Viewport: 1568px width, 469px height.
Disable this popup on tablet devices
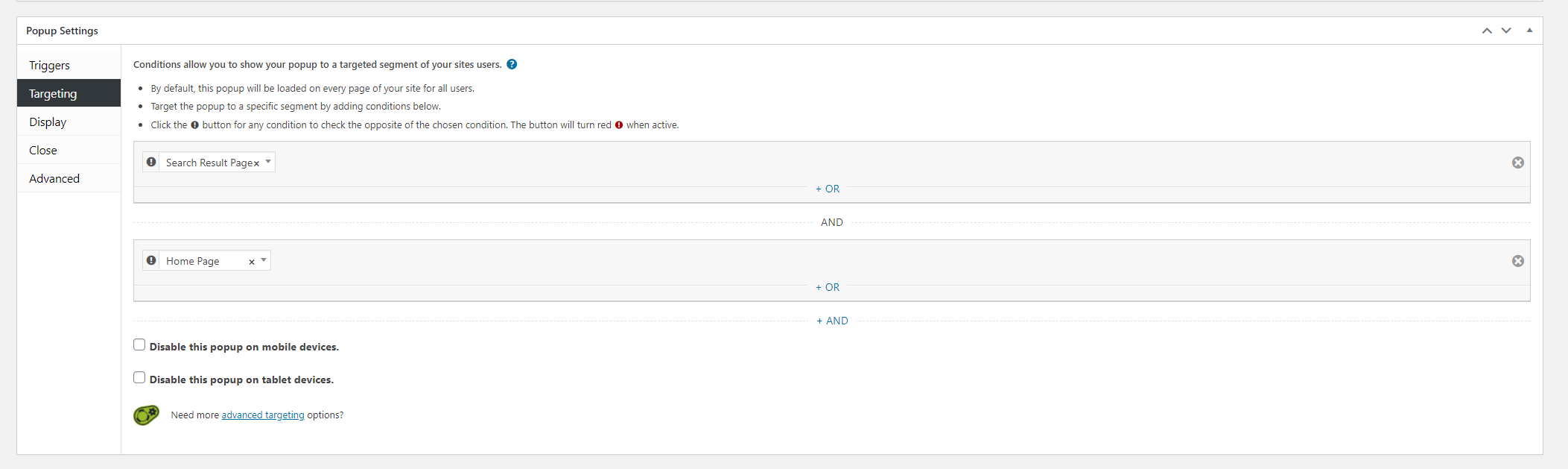139,377
